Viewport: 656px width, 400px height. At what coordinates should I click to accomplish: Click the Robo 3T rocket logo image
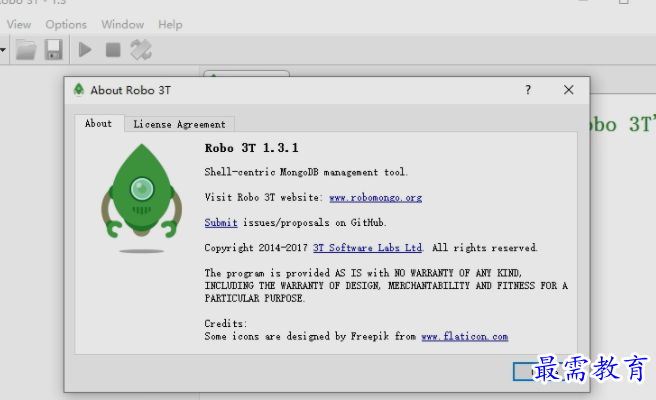click(x=141, y=198)
